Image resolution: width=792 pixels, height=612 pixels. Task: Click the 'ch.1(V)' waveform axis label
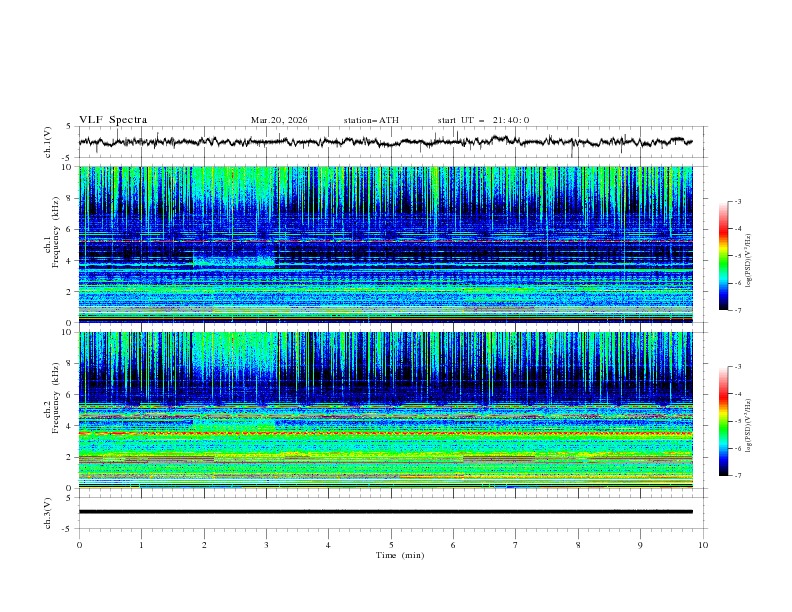pyautogui.click(x=48, y=142)
